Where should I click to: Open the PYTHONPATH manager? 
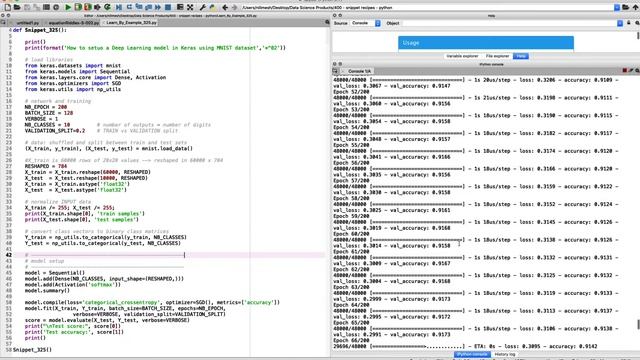coord(212,7)
